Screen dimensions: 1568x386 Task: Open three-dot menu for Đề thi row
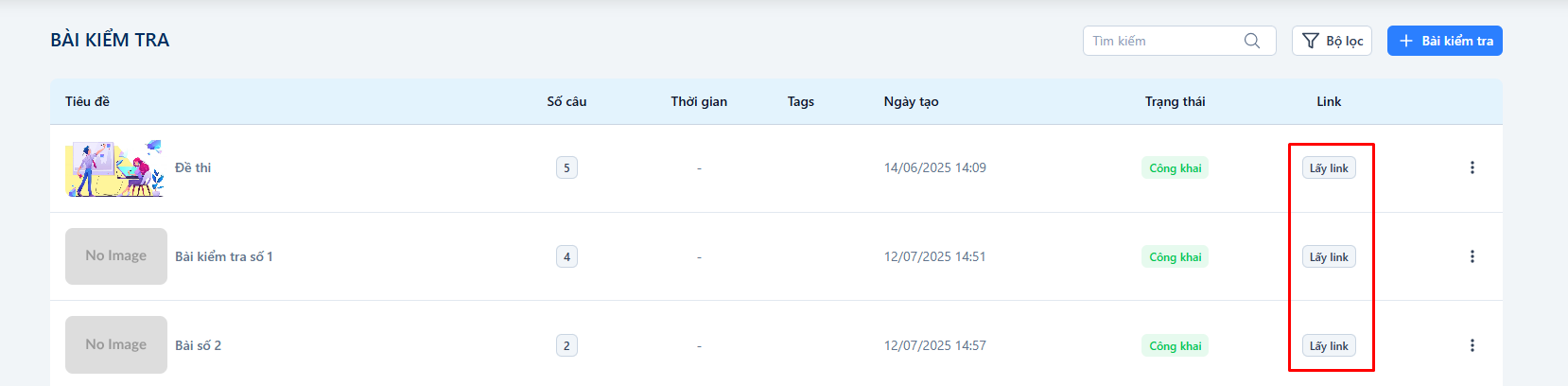point(1472,167)
